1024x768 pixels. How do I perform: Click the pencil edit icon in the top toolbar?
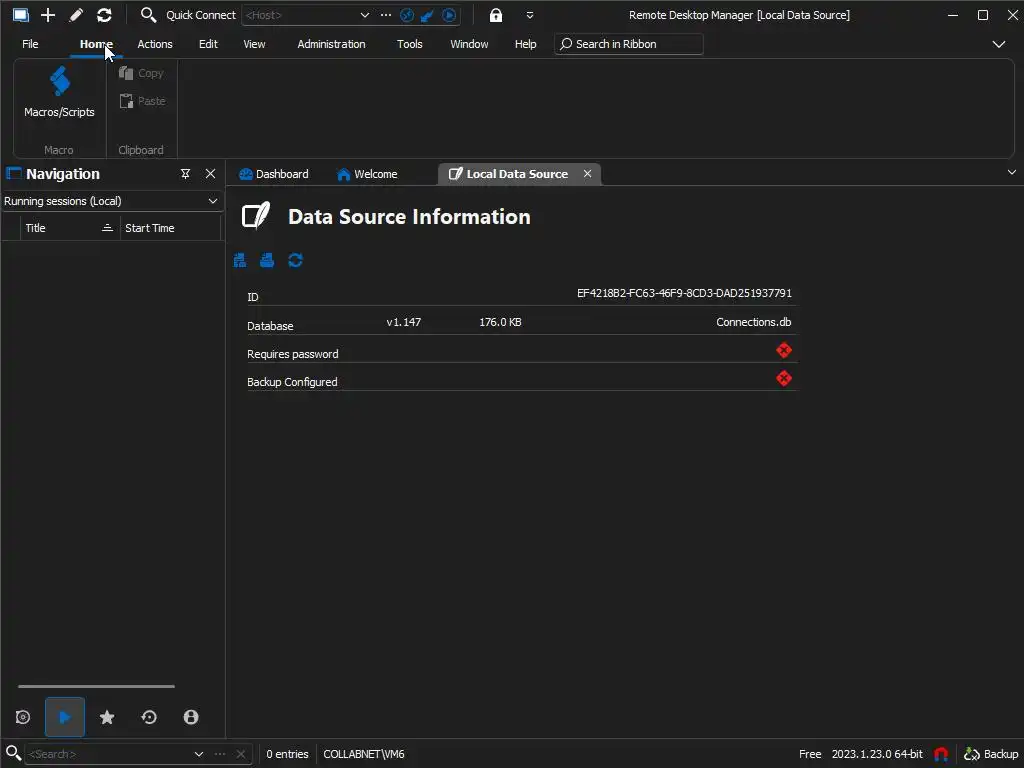[x=76, y=14]
